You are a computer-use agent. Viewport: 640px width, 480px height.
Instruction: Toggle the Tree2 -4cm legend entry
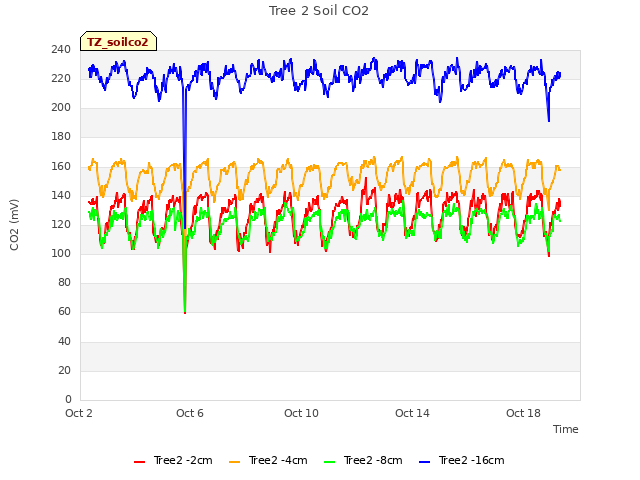(x=268, y=460)
